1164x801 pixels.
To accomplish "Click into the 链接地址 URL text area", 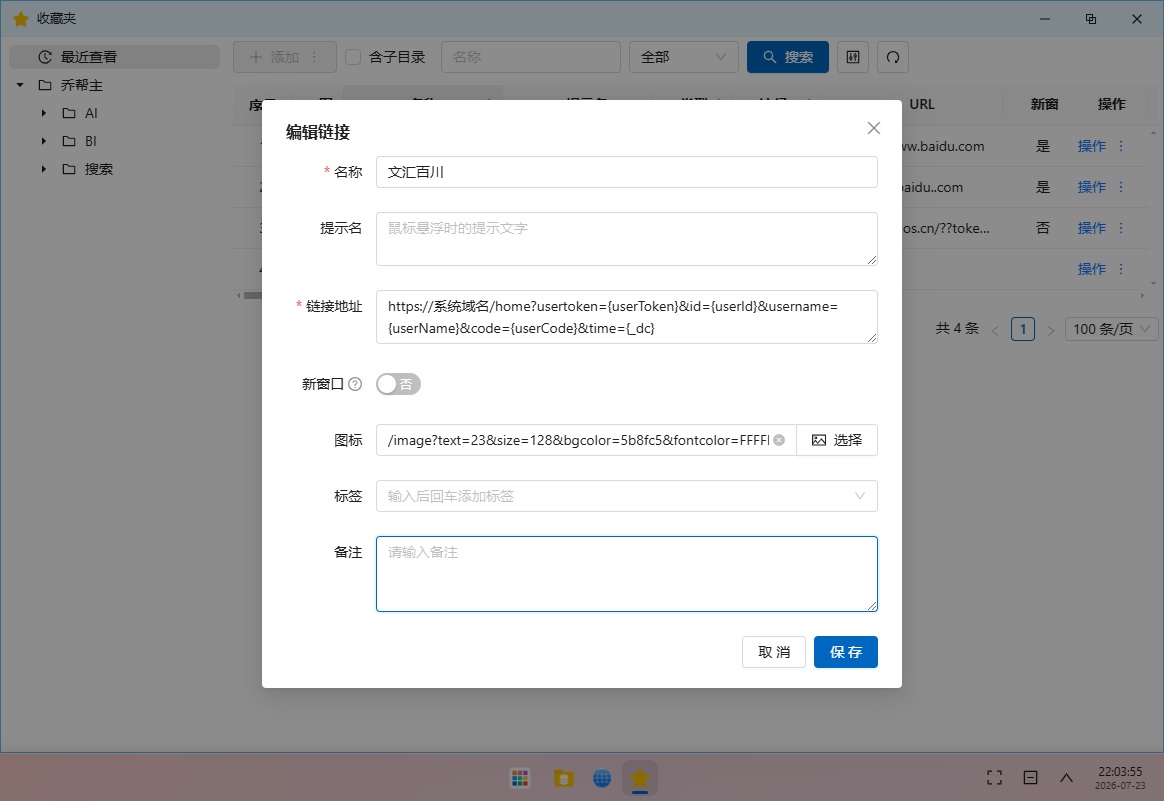I will (x=627, y=317).
